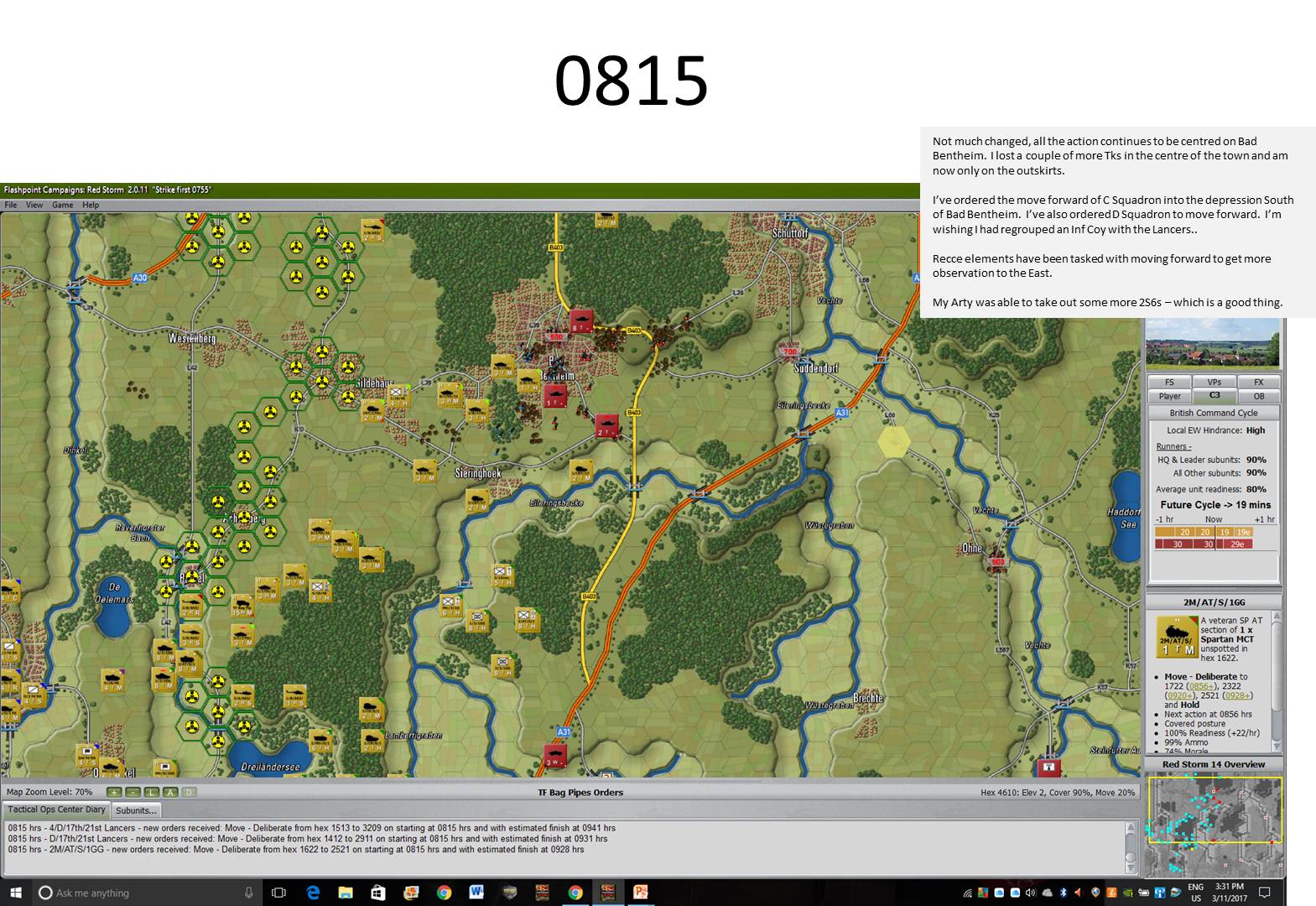Switch to the Player panel tab
Image resolution: width=1316 pixels, height=906 pixels.
1169,396
